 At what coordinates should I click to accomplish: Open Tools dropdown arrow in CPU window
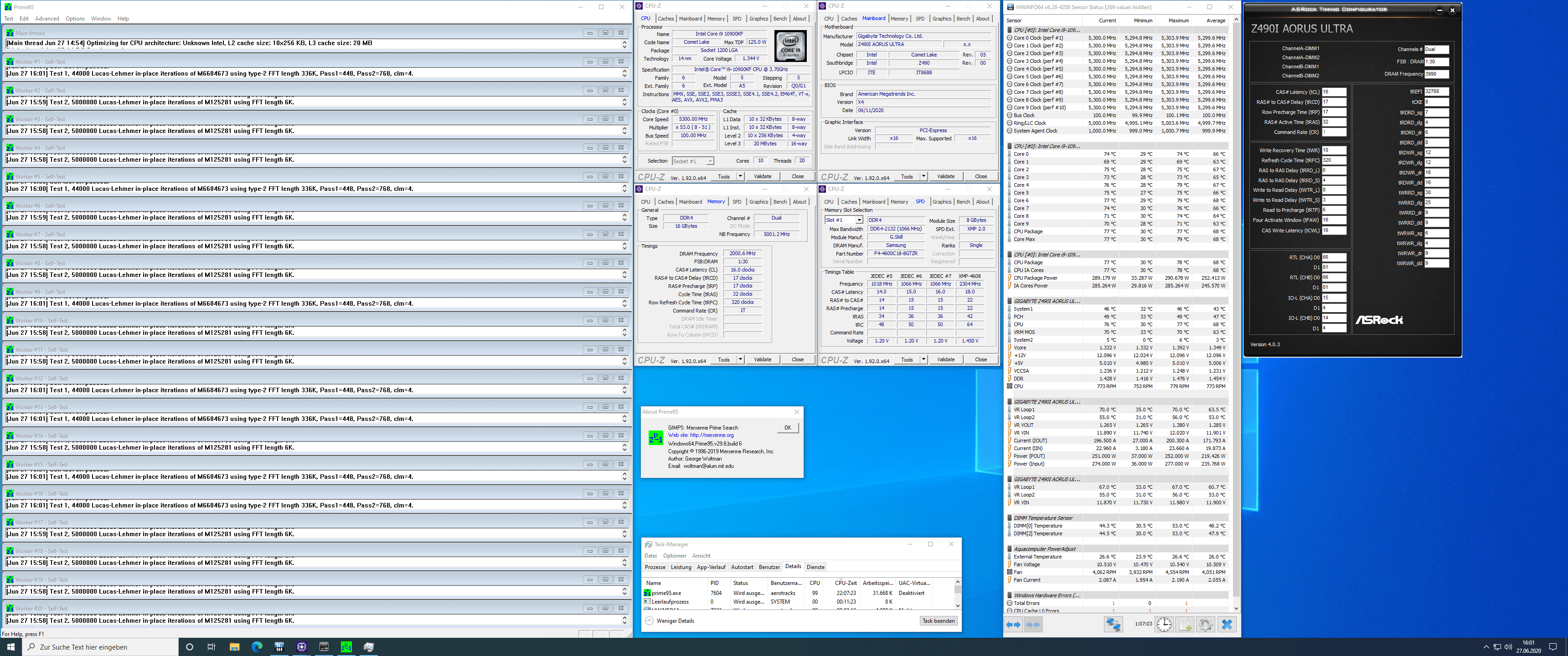[x=740, y=176]
